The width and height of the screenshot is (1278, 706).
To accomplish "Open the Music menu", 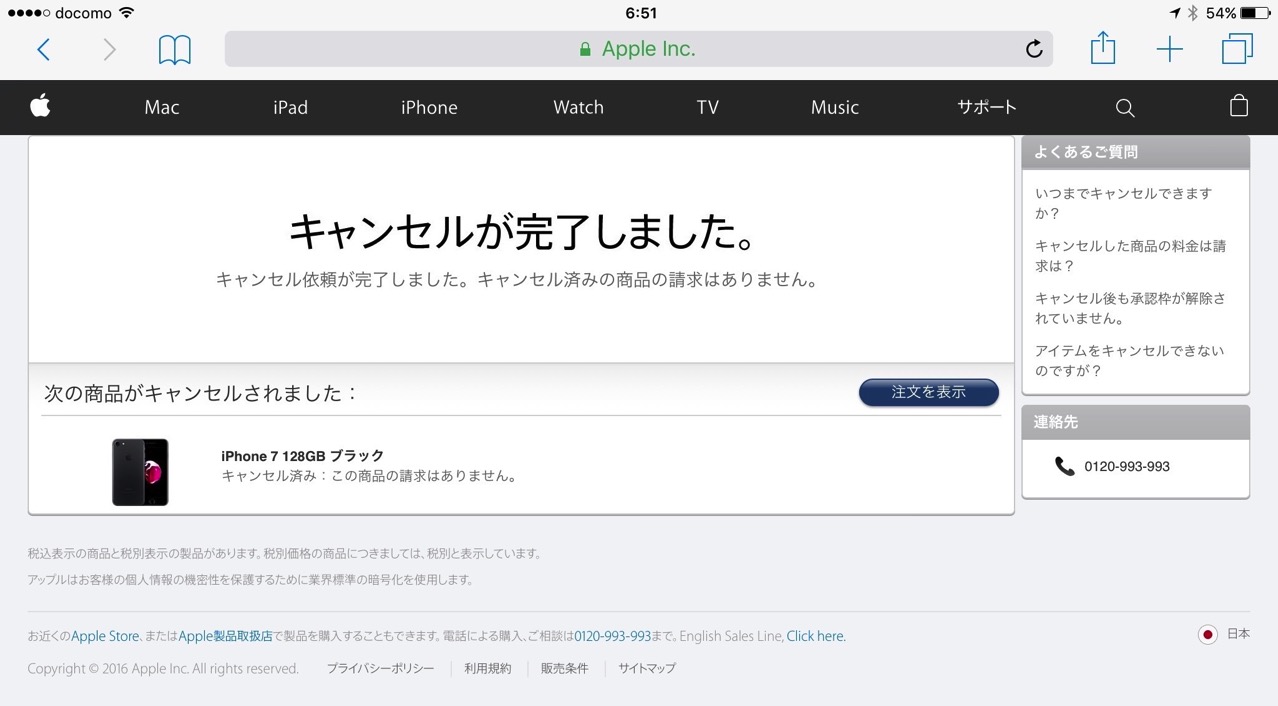I will pyautogui.click(x=835, y=107).
